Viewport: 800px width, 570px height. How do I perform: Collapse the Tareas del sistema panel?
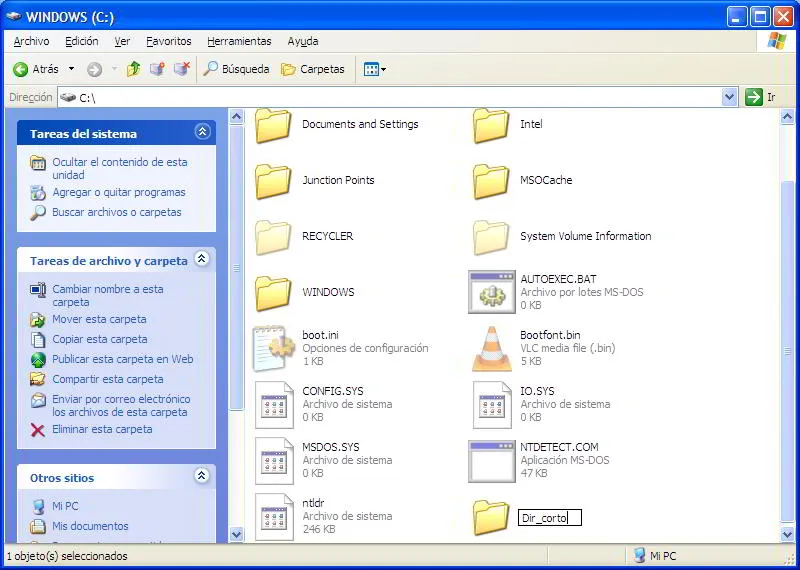tap(202, 132)
